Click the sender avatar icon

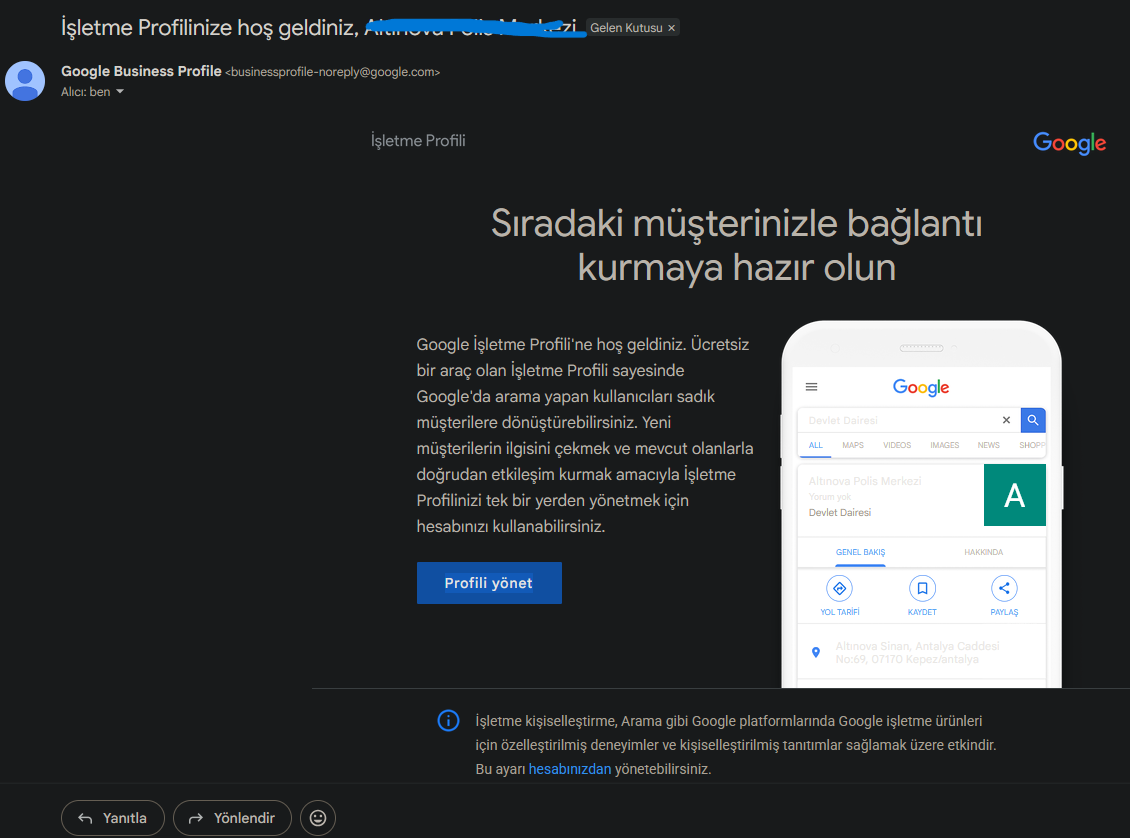click(x=25, y=81)
